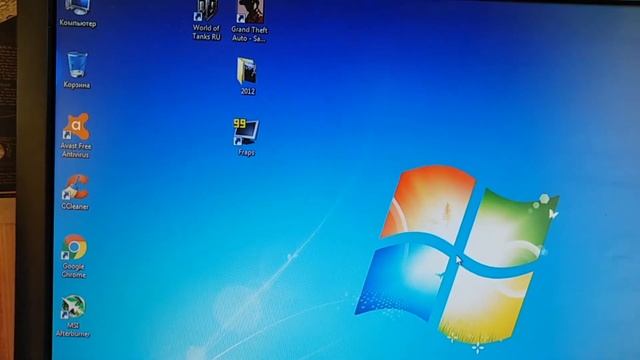The width and height of the screenshot is (640, 360).
Task: Click the 'Google Chrome' label text
Action: tap(74, 271)
